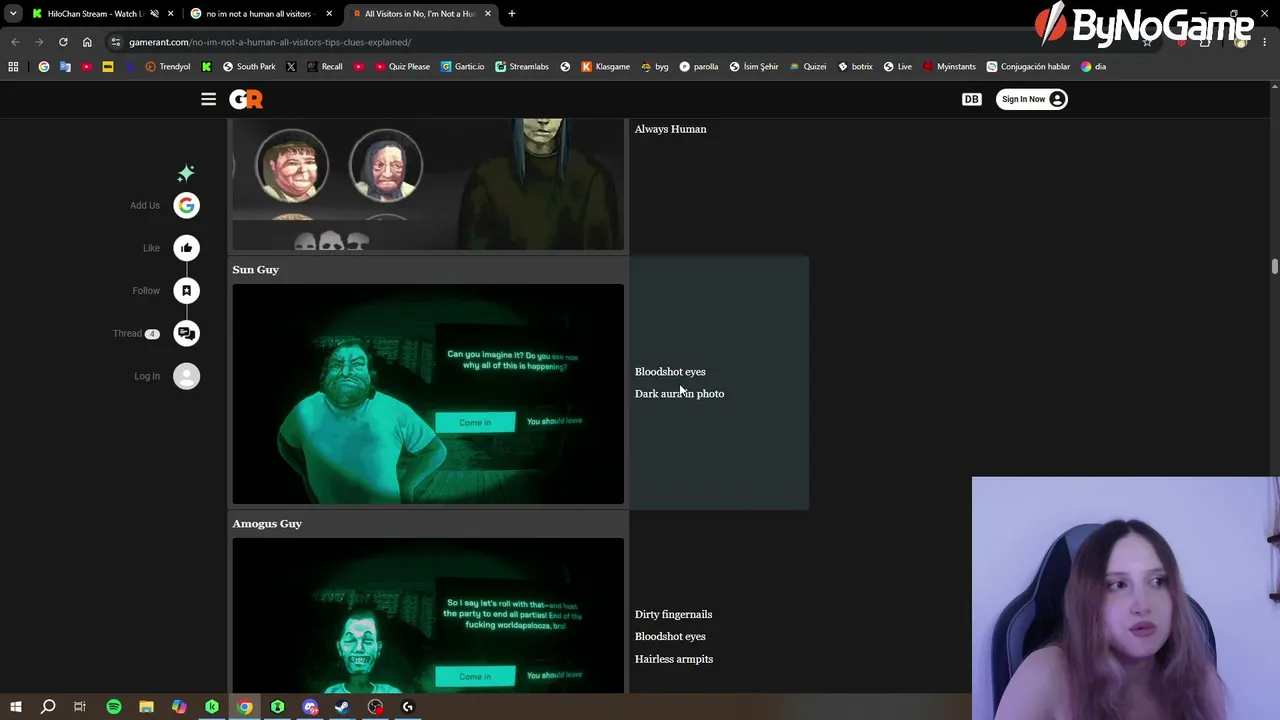Close the Google search tab
The width and height of the screenshot is (1280, 720).
click(329, 14)
